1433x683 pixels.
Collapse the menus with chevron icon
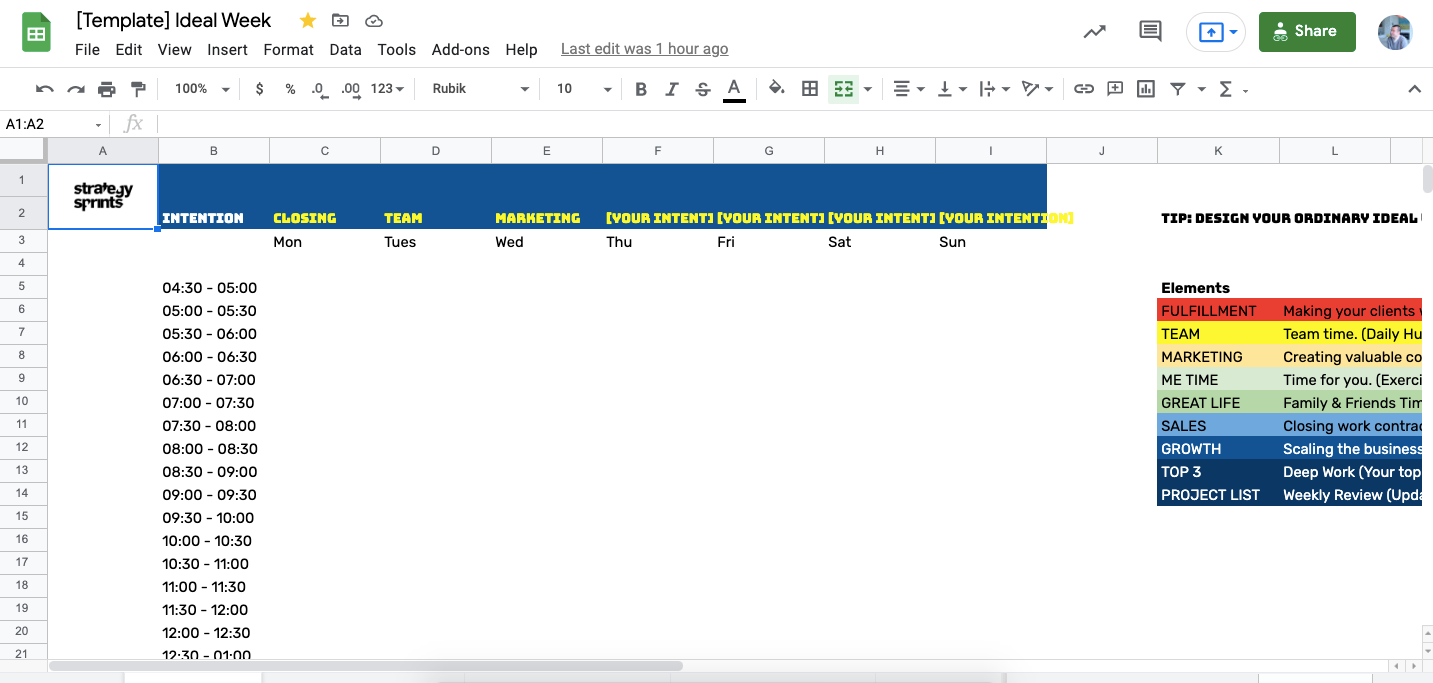[1414, 89]
